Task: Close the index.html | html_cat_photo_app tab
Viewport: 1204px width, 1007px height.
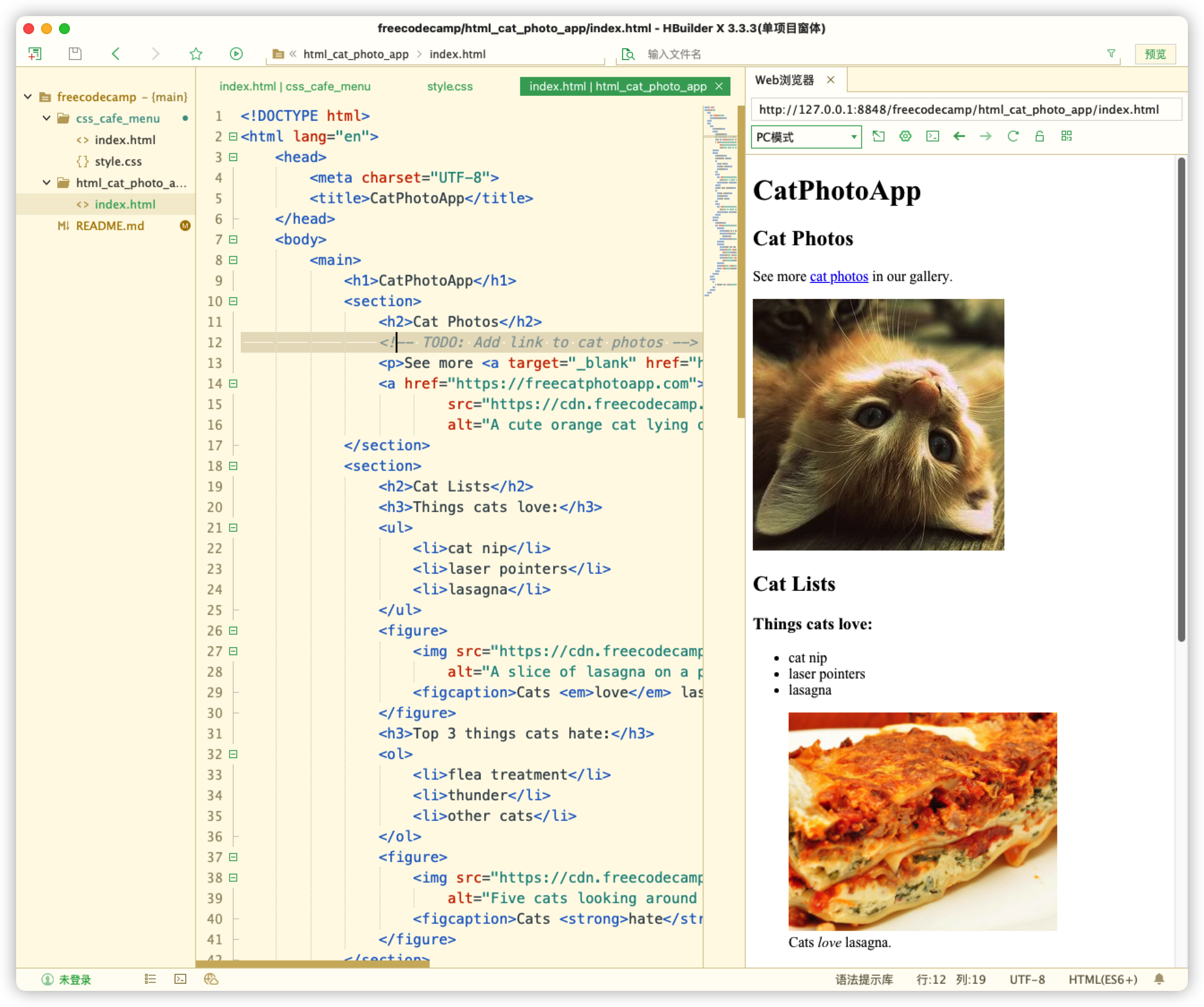Action: pyautogui.click(x=719, y=86)
